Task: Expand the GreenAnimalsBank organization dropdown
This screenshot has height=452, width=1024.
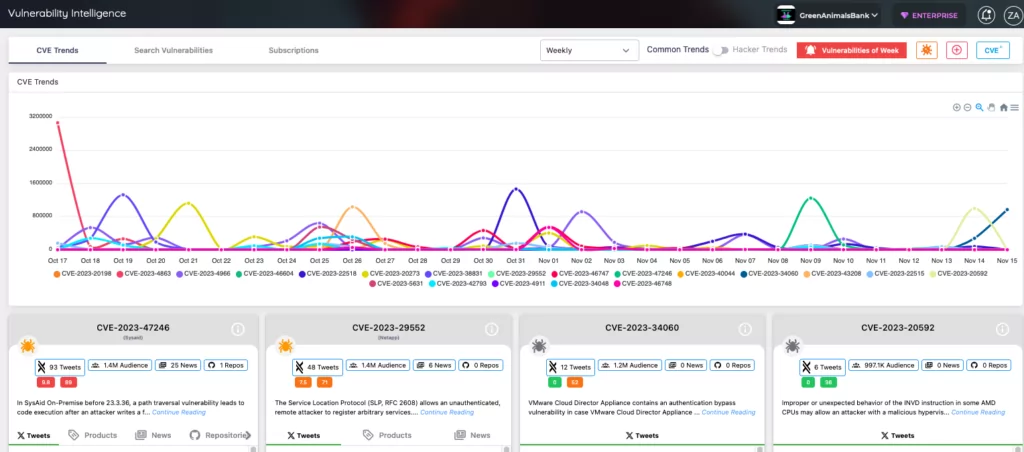Action: [827, 15]
